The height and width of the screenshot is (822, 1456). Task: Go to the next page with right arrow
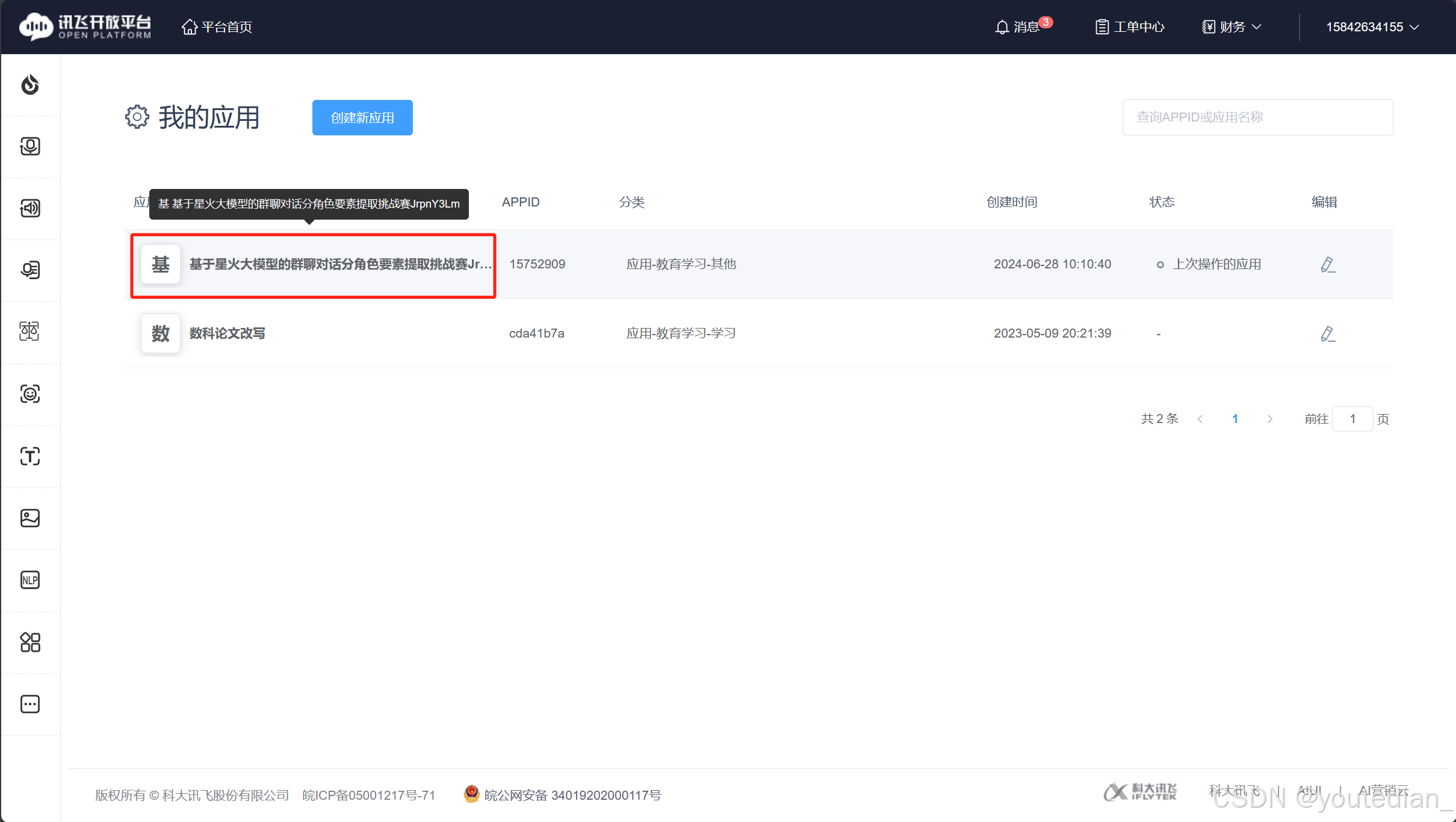[x=1270, y=418]
